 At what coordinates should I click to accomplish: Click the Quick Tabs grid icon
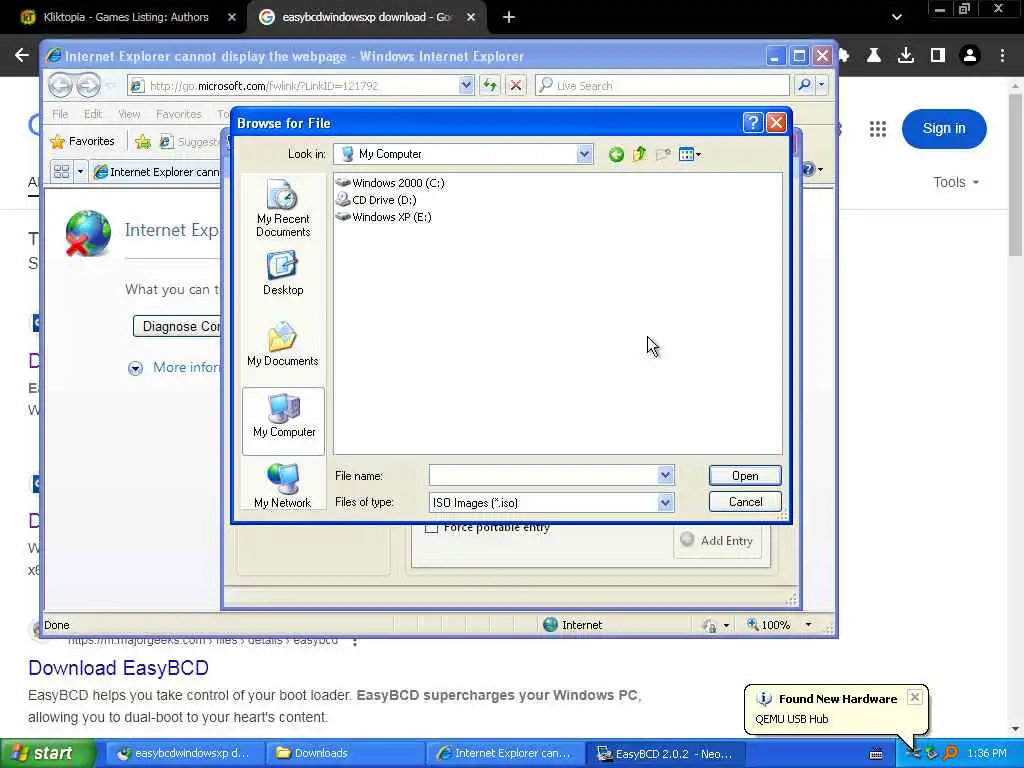tap(61, 172)
